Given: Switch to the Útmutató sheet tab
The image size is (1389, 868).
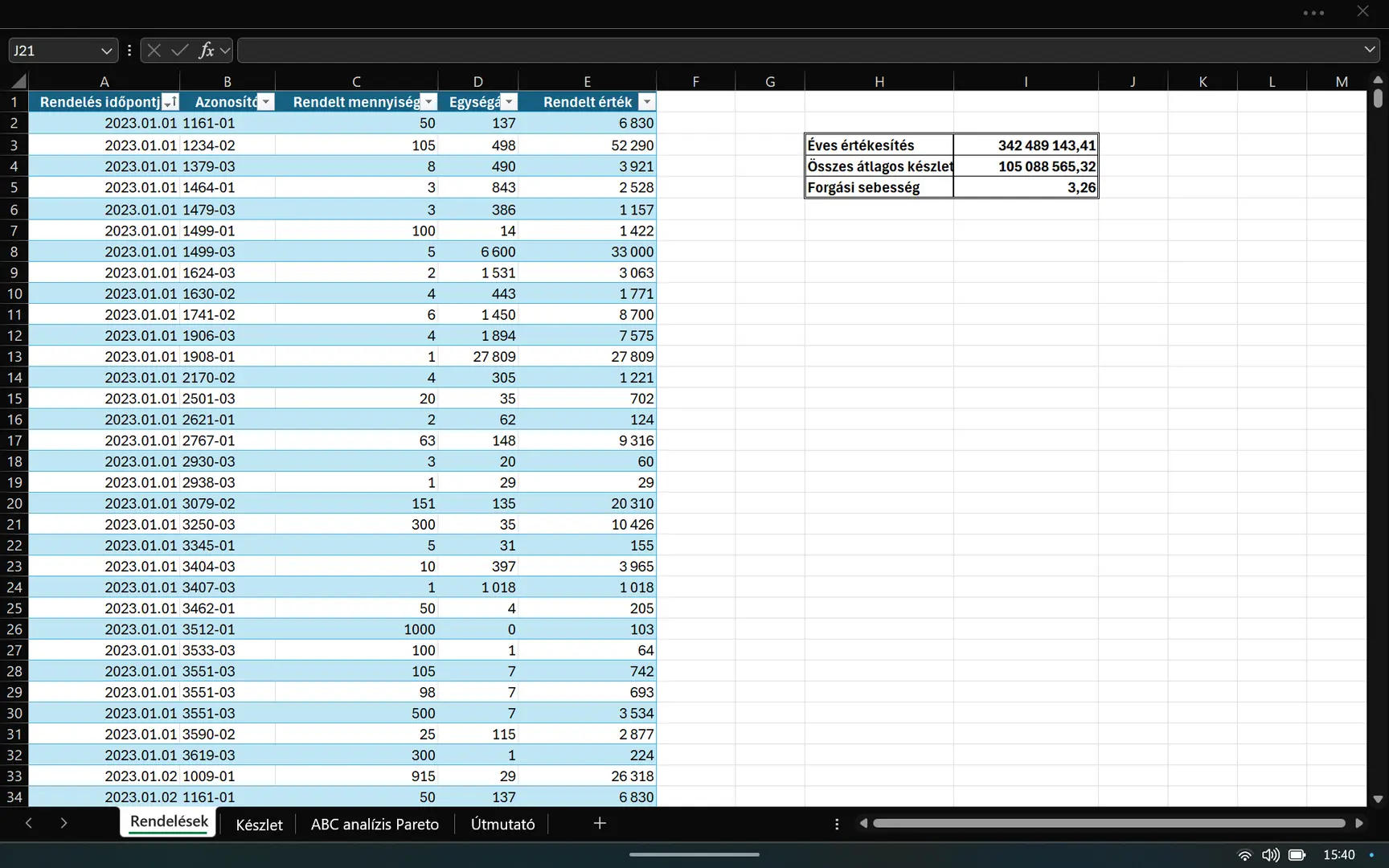Looking at the screenshot, I should tap(502, 825).
